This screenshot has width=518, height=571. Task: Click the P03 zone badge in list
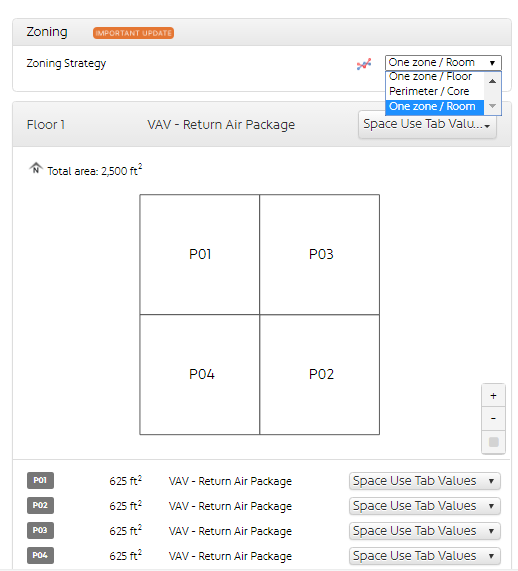pyautogui.click(x=40, y=530)
